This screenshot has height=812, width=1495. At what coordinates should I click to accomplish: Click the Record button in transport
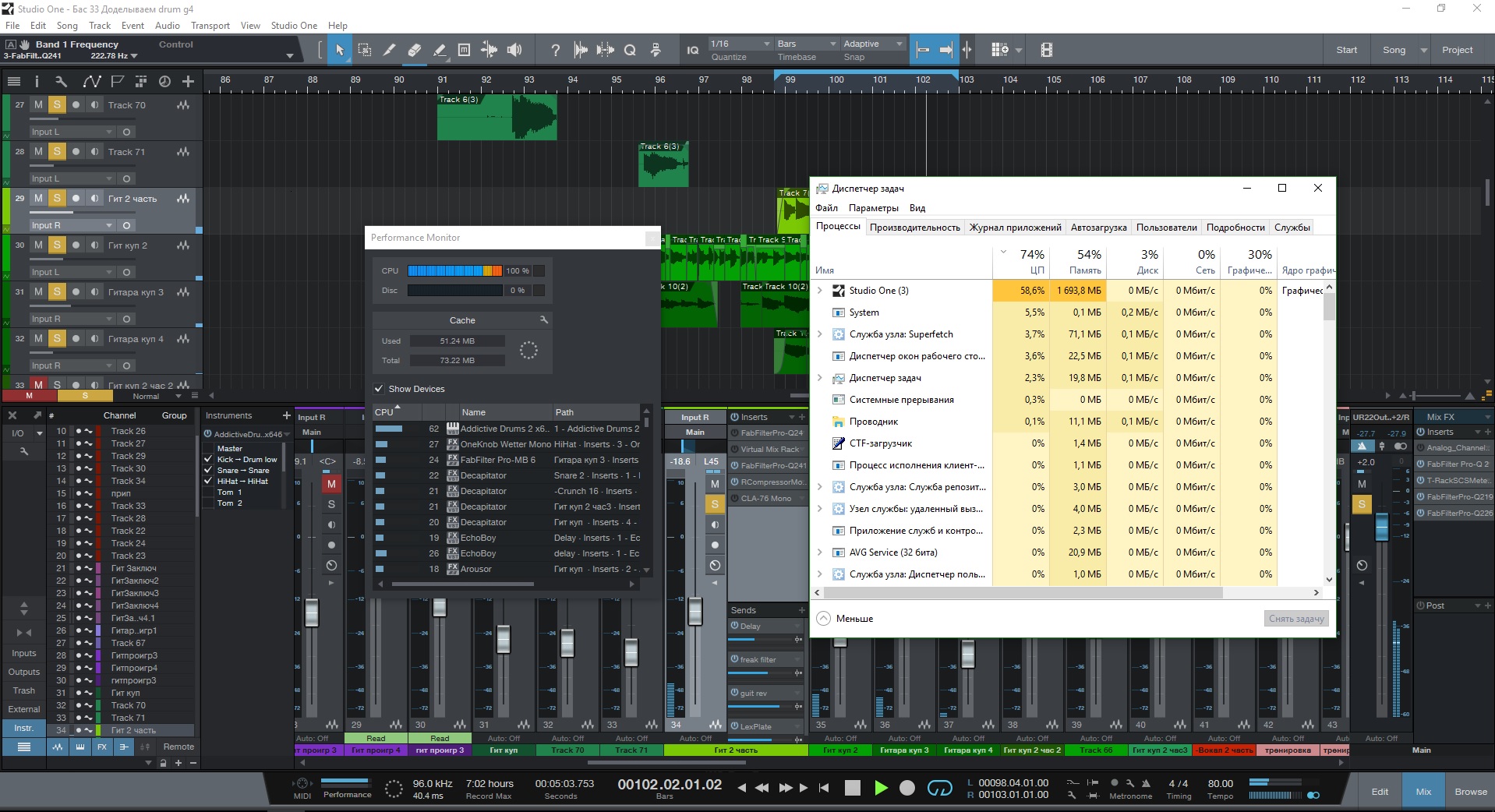[x=907, y=788]
